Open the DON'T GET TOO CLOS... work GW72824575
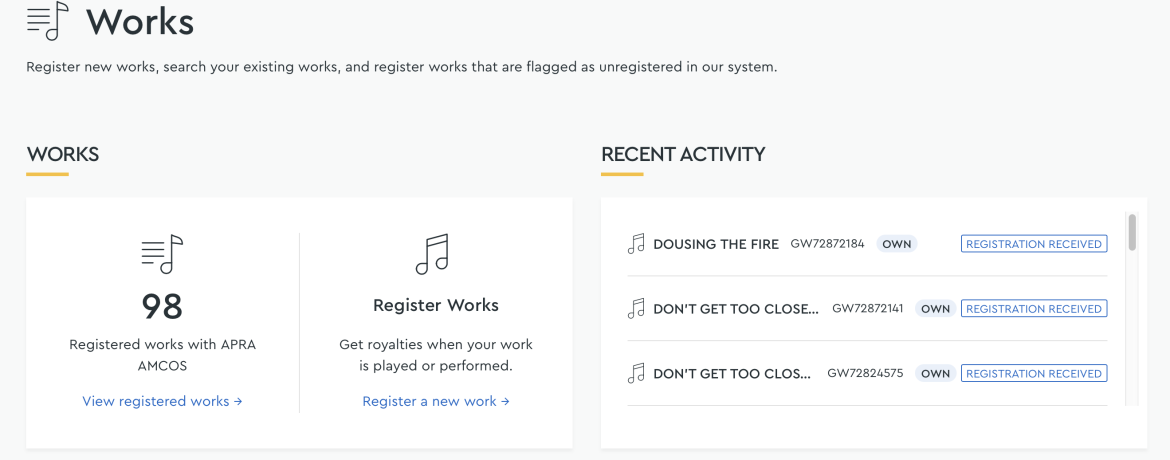The image size is (1170, 460). (731, 374)
